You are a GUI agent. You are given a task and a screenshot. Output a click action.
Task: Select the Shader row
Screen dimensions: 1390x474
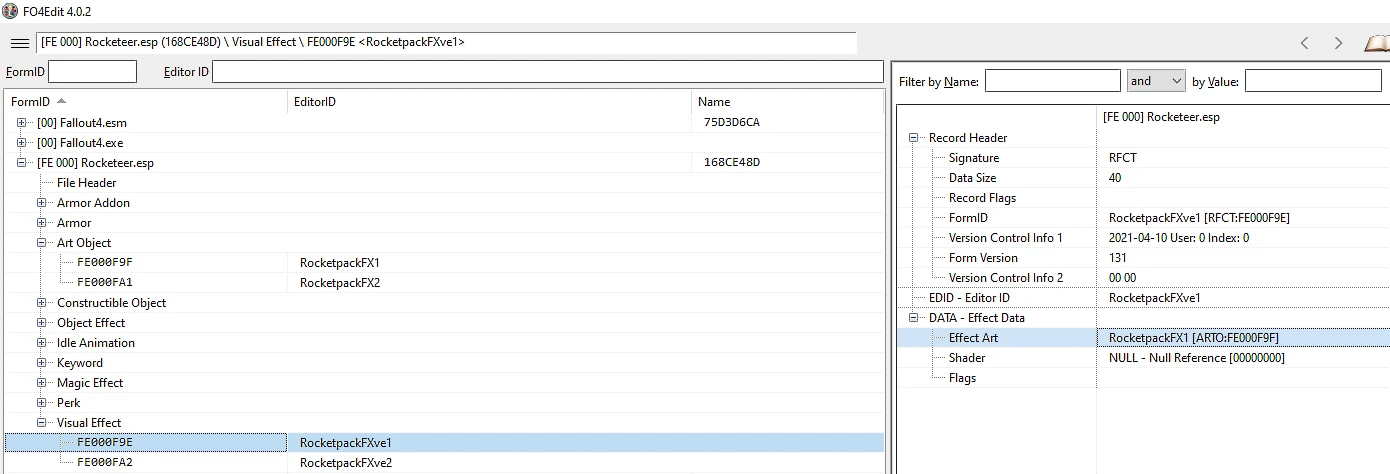click(1143, 358)
